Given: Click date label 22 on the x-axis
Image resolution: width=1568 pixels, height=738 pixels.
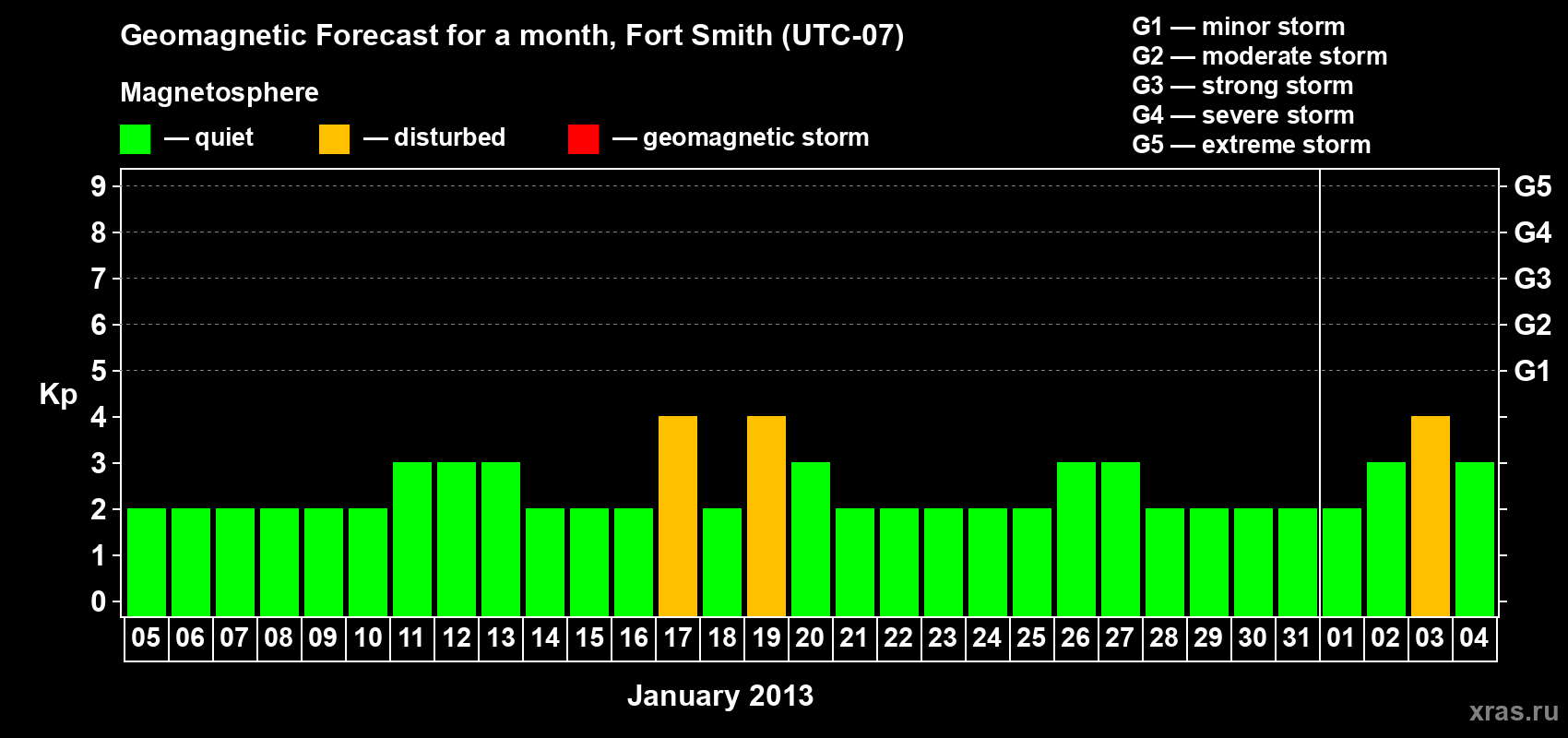Looking at the screenshot, I should (898, 637).
